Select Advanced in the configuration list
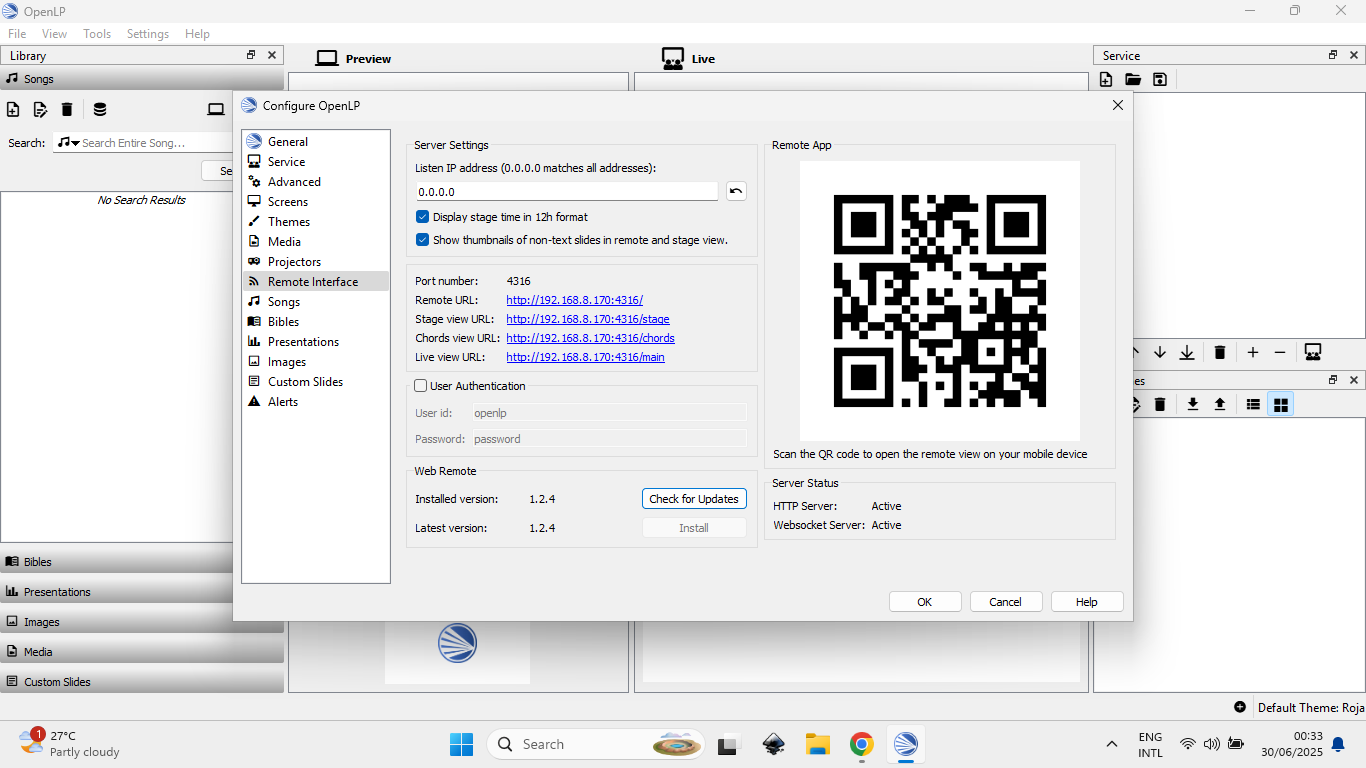The width and height of the screenshot is (1366, 768). pyautogui.click(x=316, y=182)
